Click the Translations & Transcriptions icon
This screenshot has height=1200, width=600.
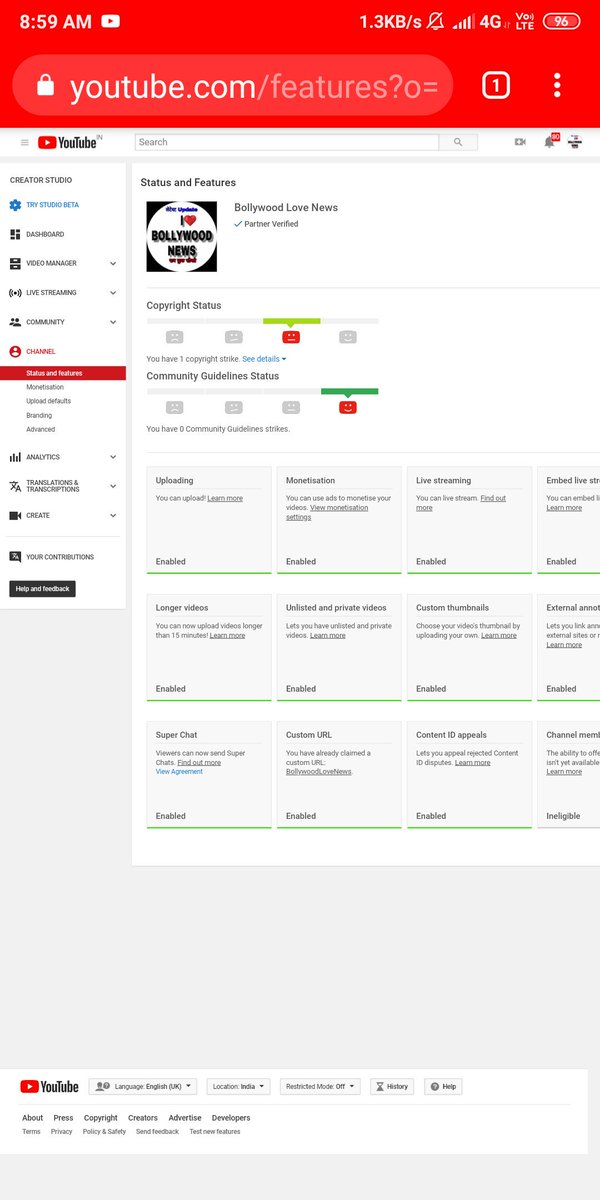pos(15,486)
